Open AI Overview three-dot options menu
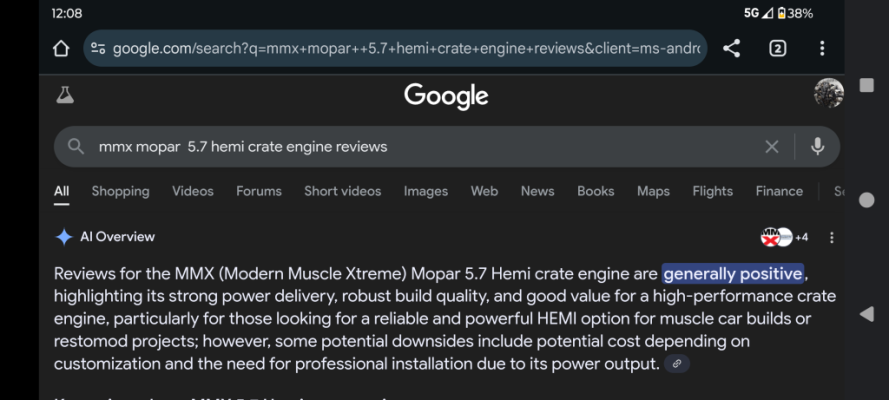This screenshot has width=889, height=400. (x=832, y=237)
